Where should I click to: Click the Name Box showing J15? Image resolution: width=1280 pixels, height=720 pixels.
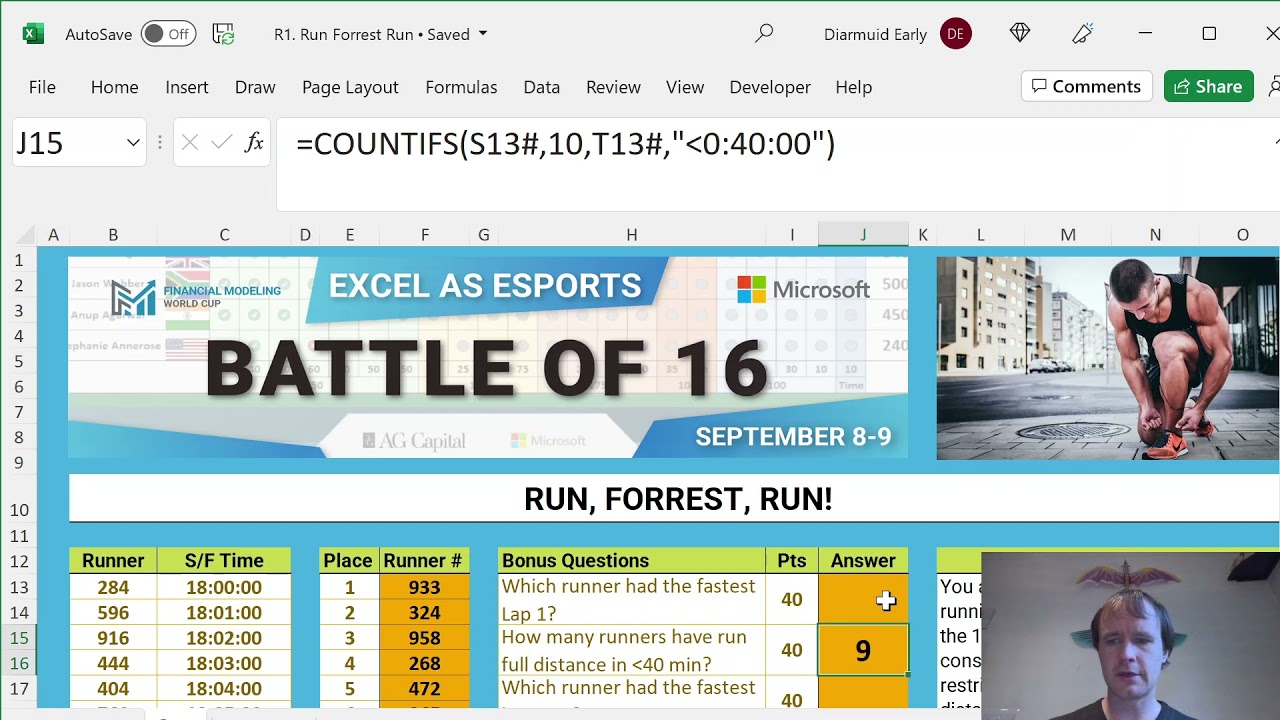[66, 143]
